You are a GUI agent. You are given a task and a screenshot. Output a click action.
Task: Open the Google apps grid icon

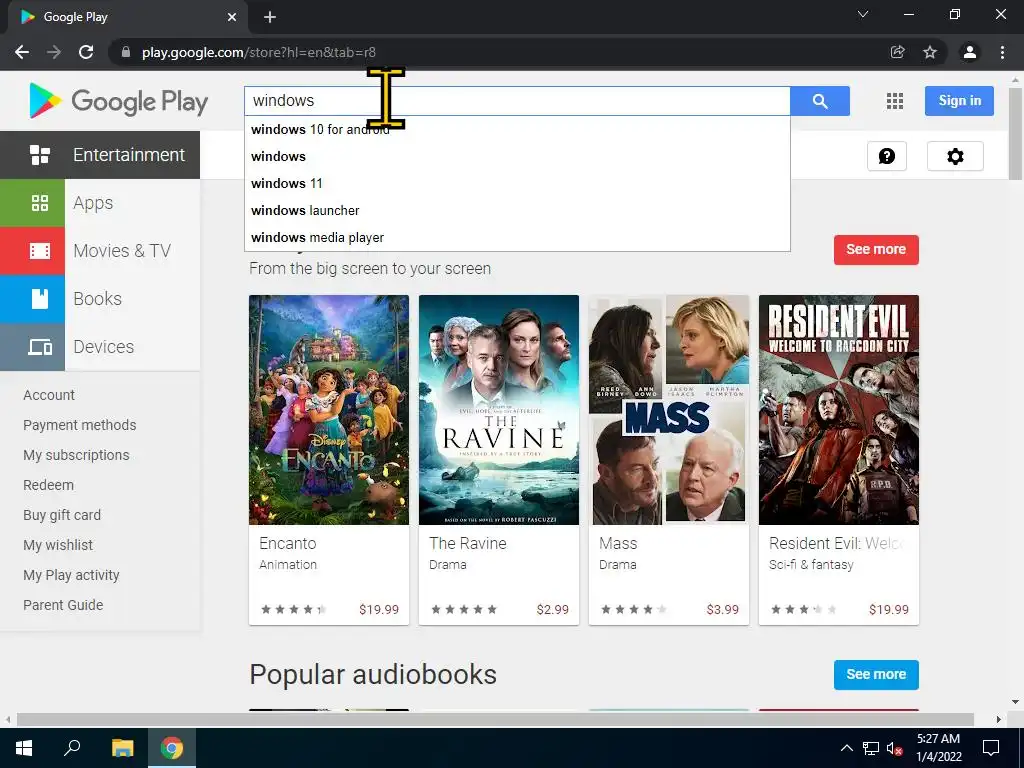pos(895,101)
